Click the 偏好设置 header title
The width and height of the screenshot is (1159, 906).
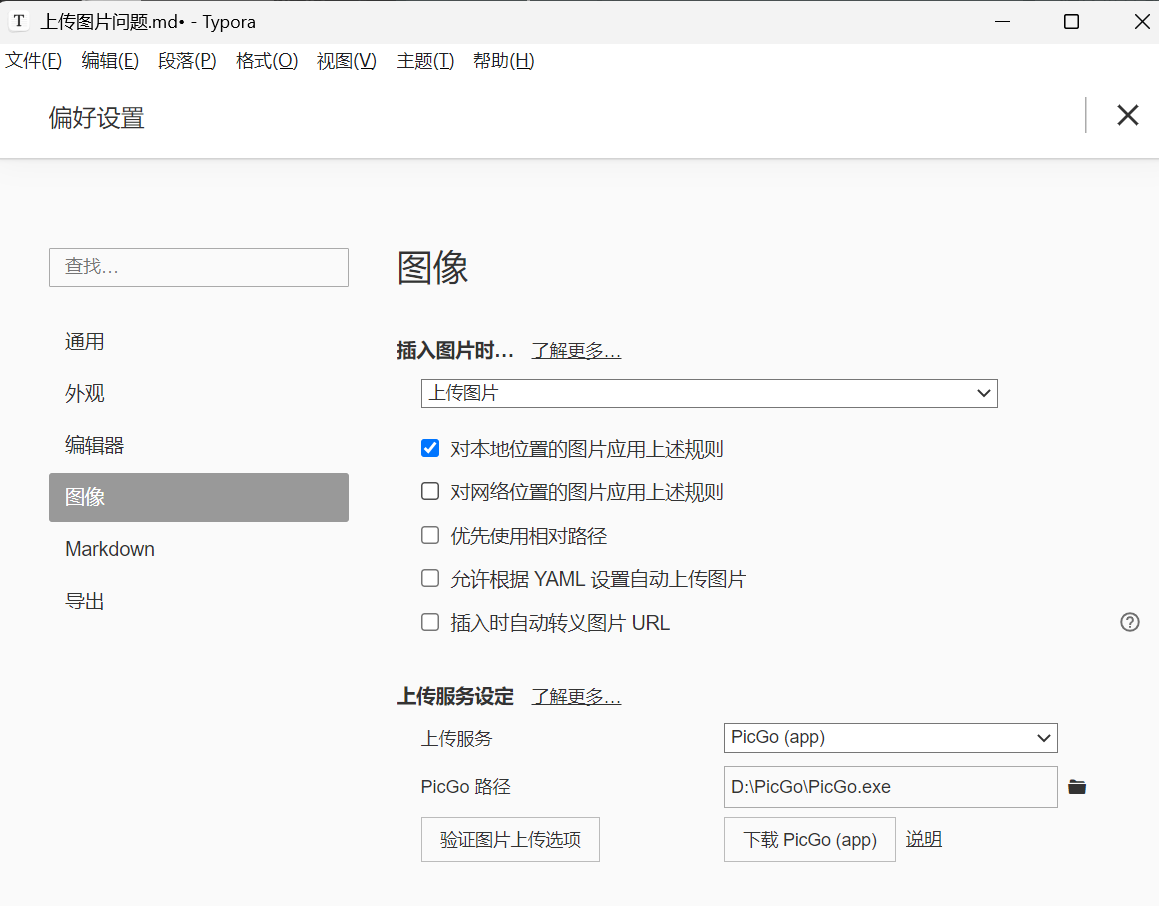coord(97,117)
